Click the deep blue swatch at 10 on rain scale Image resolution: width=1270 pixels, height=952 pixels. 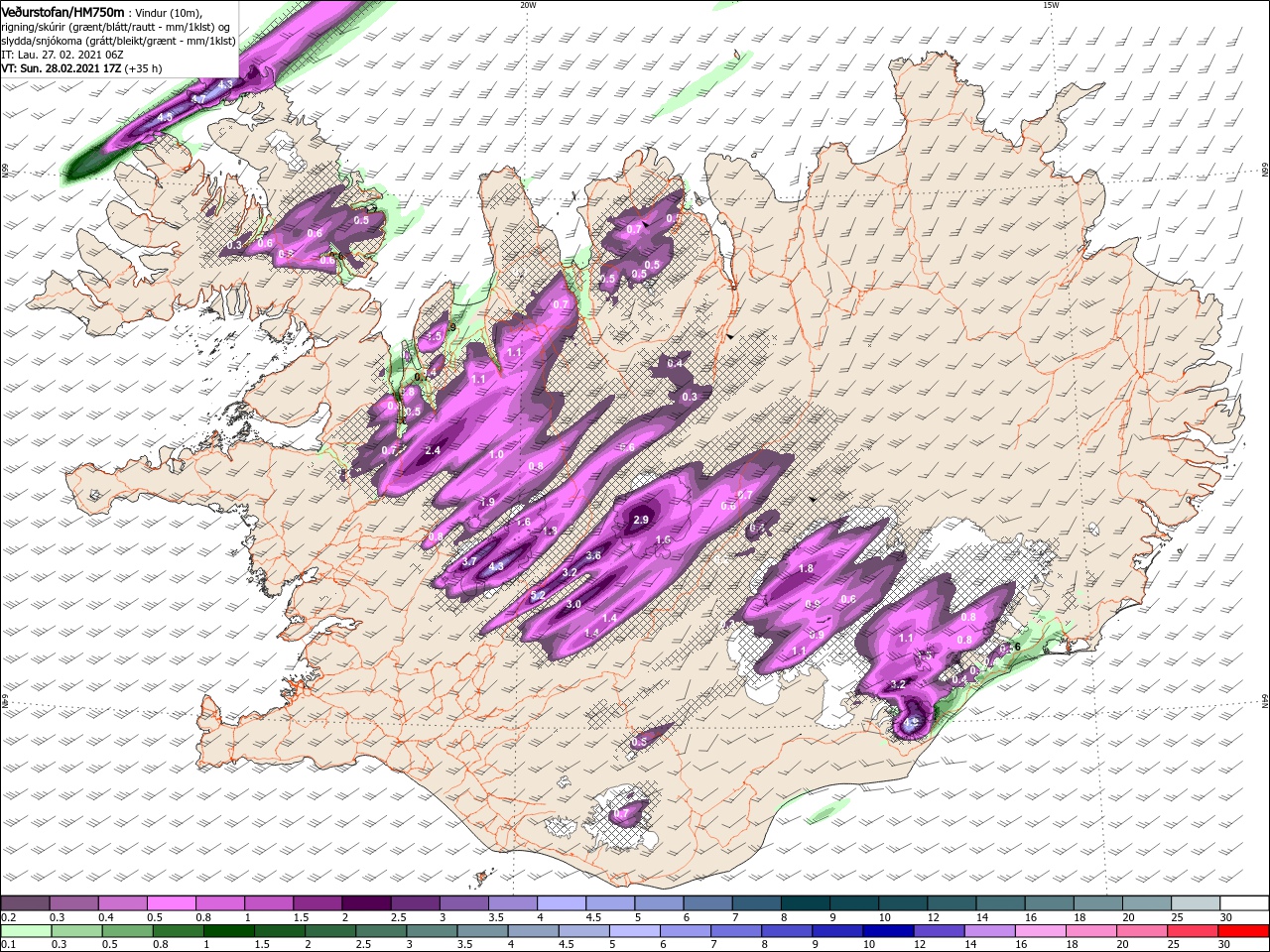887,931
